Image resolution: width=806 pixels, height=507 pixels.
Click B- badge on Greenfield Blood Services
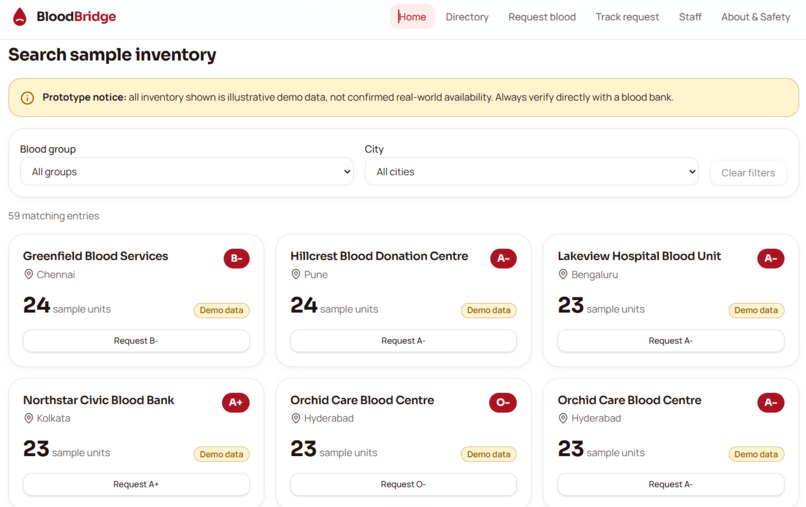(x=236, y=258)
